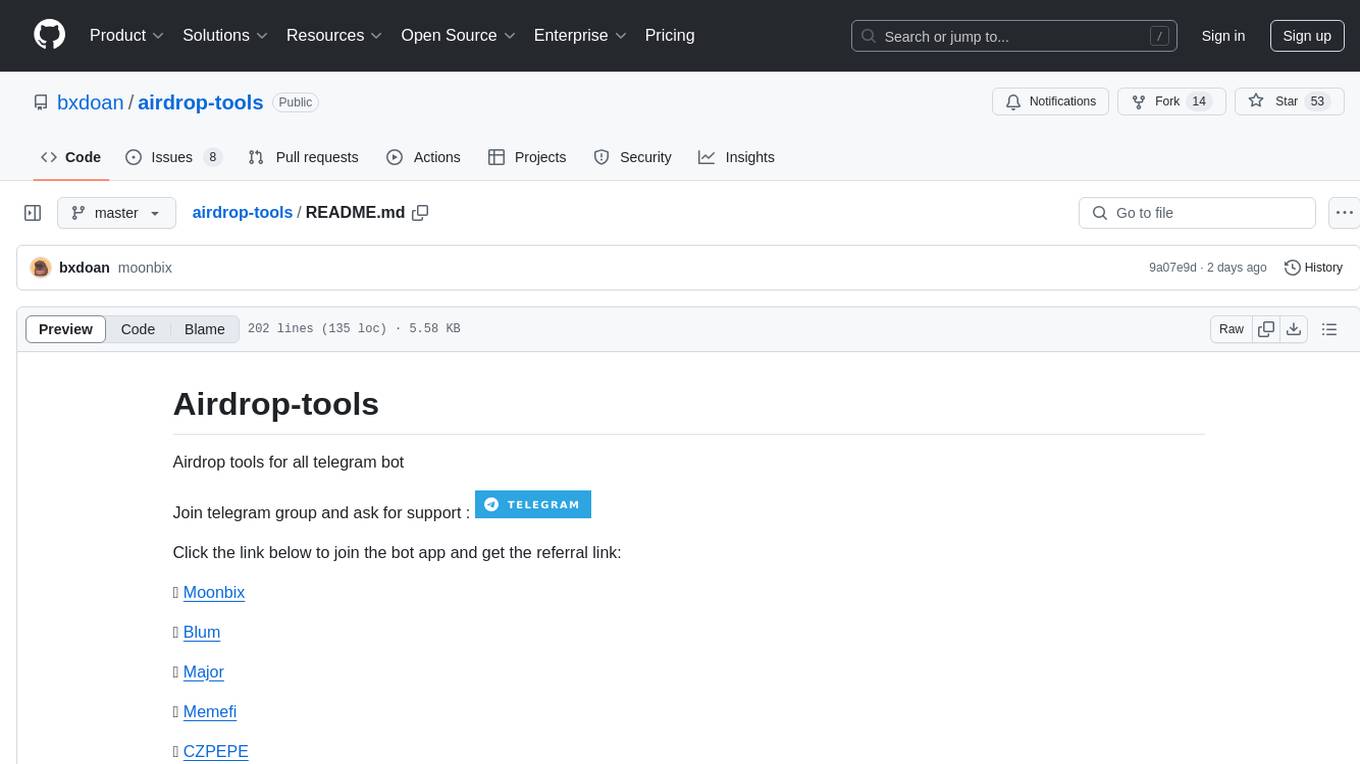Click the Public repository badge
The width and height of the screenshot is (1360, 764).
pyautogui.click(x=295, y=102)
